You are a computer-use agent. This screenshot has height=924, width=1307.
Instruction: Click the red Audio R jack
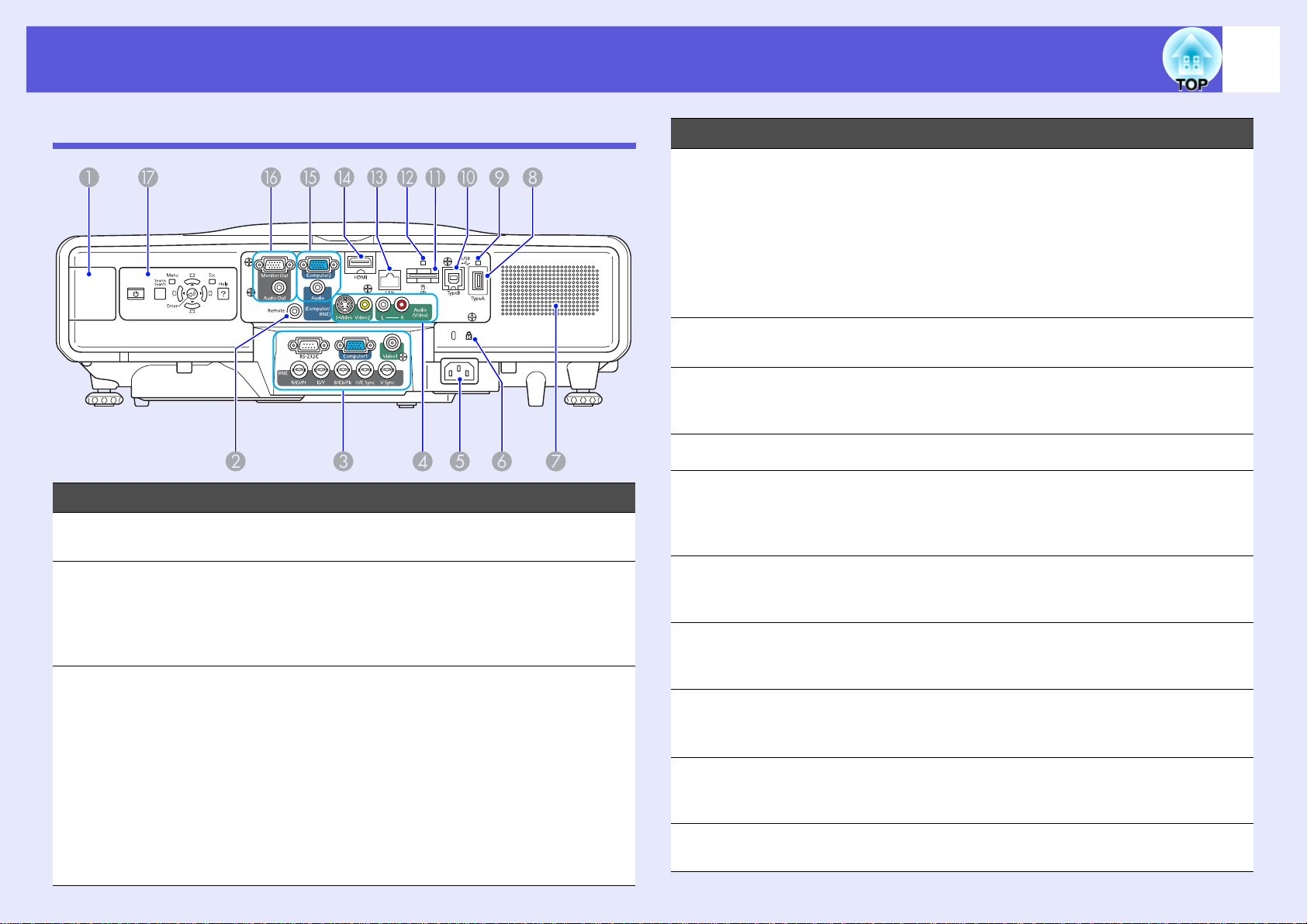(x=402, y=305)
